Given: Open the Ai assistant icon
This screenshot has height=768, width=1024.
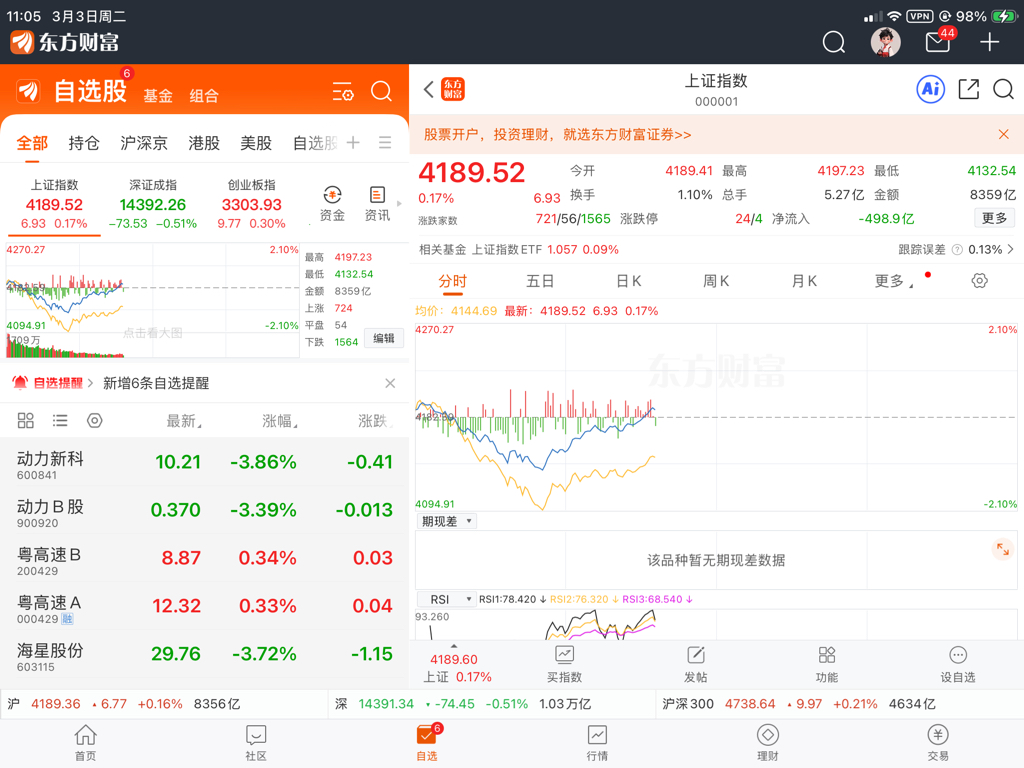Looking at the screenshot, I should (931, 89).
